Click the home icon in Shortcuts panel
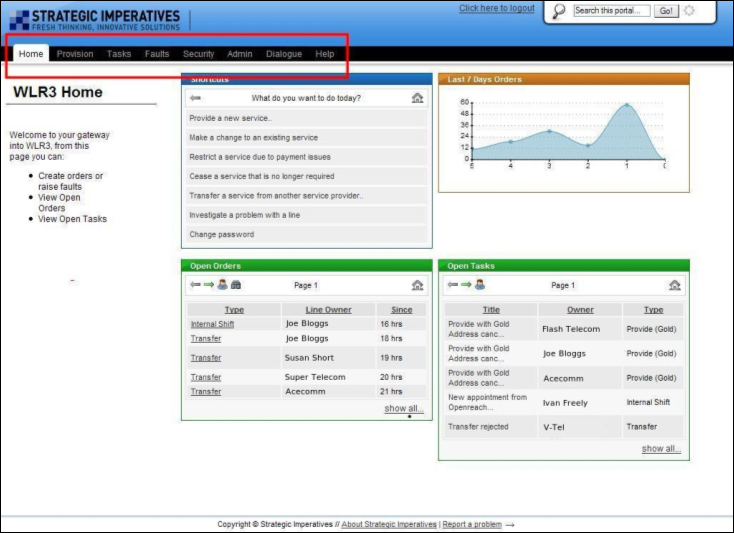Image resolution: width=734 pixels, height=533 pixels. tap(417, 98)
